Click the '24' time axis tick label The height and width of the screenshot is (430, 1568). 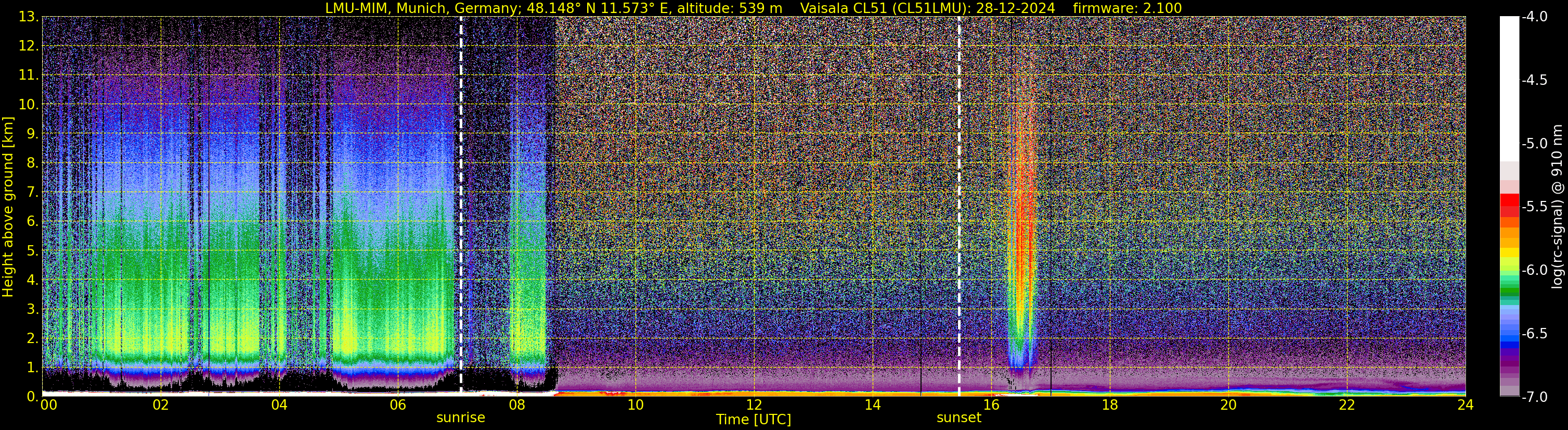1465,405
